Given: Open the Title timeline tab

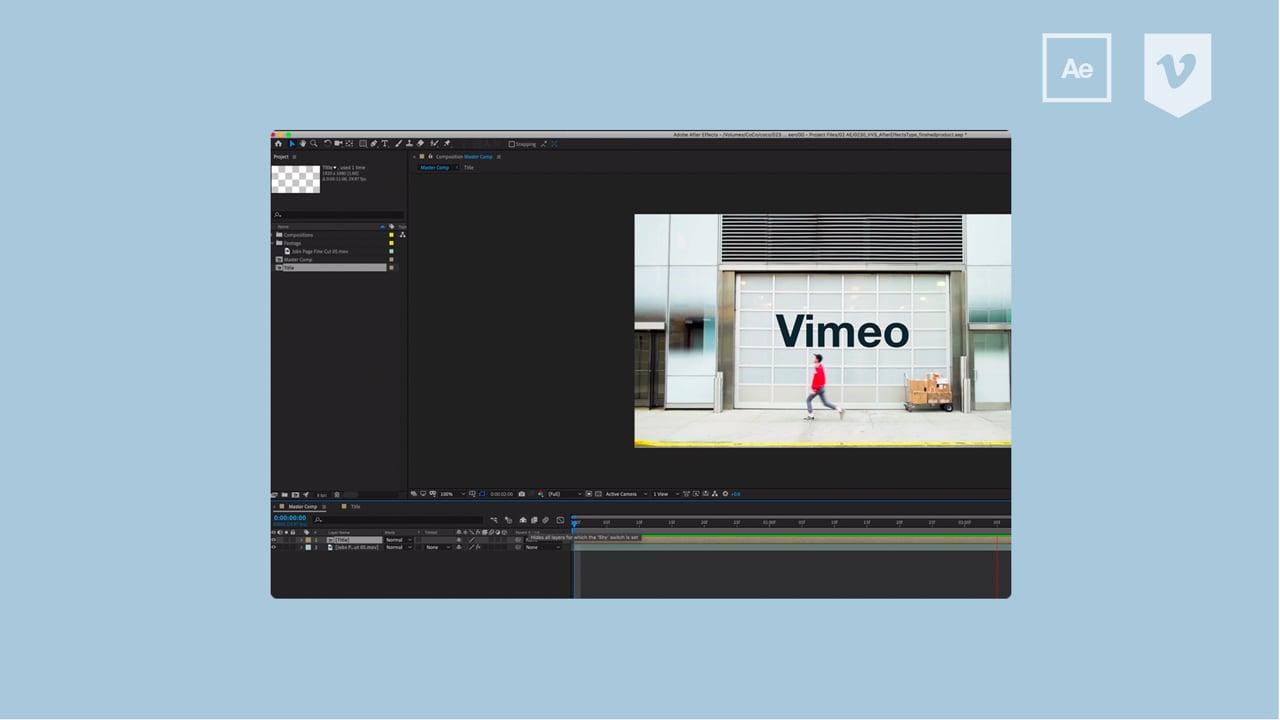Looking at the screenshot, I should click(355, 507).
